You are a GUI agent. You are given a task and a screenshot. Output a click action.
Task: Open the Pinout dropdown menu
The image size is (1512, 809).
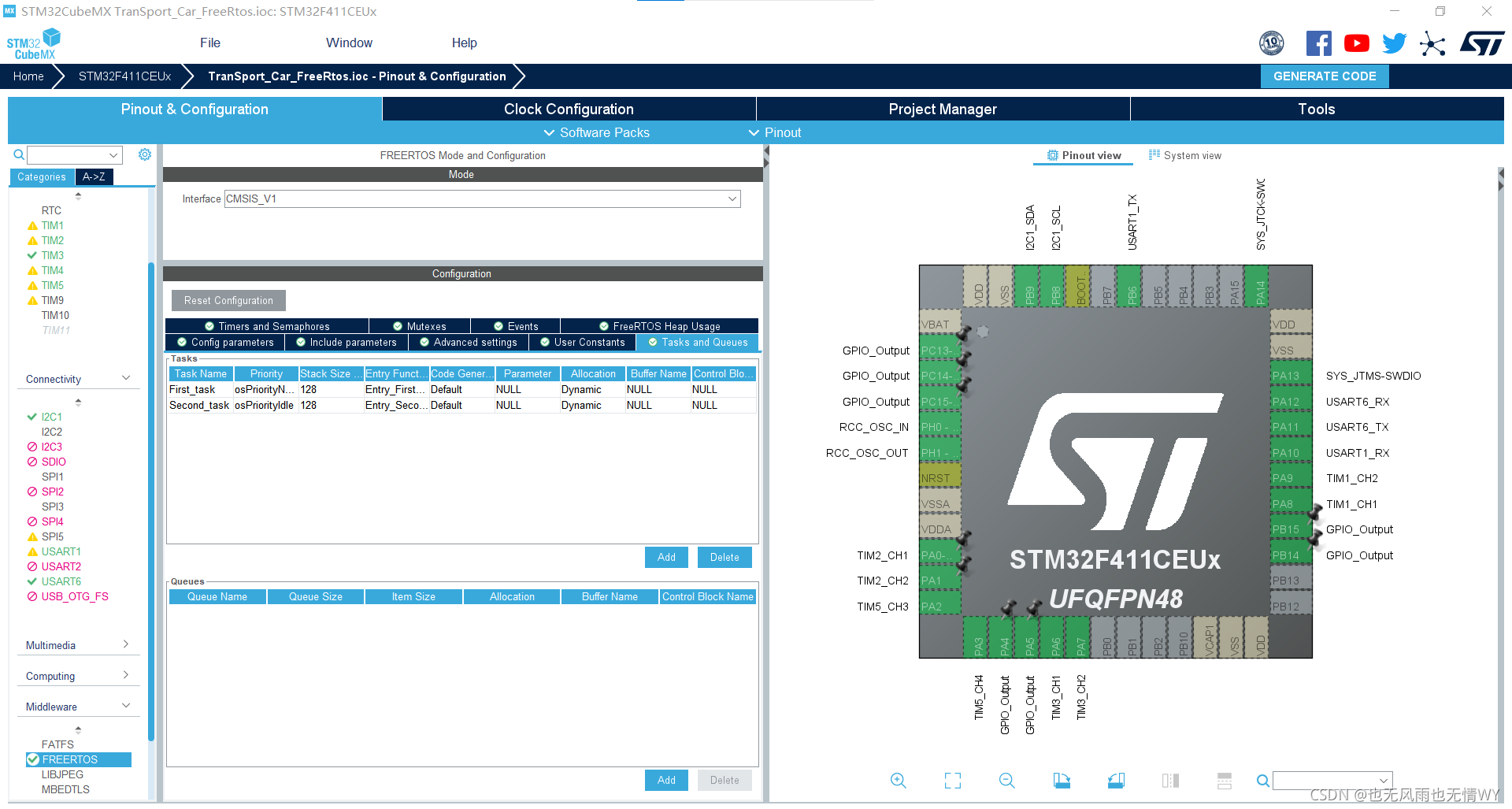point(775,132)
